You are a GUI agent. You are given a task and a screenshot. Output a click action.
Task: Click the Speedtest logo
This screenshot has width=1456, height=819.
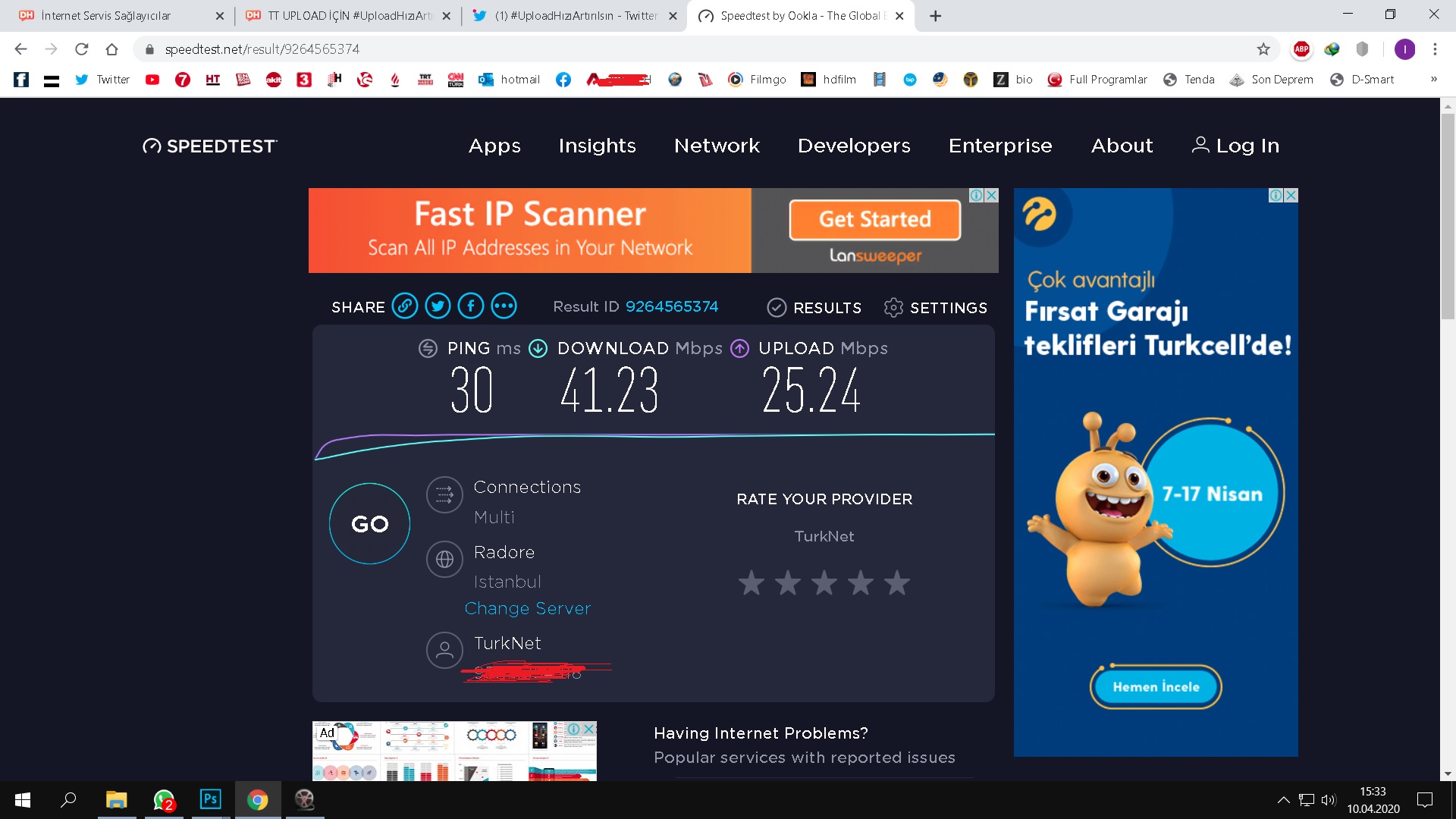click(x=210, y=146)
